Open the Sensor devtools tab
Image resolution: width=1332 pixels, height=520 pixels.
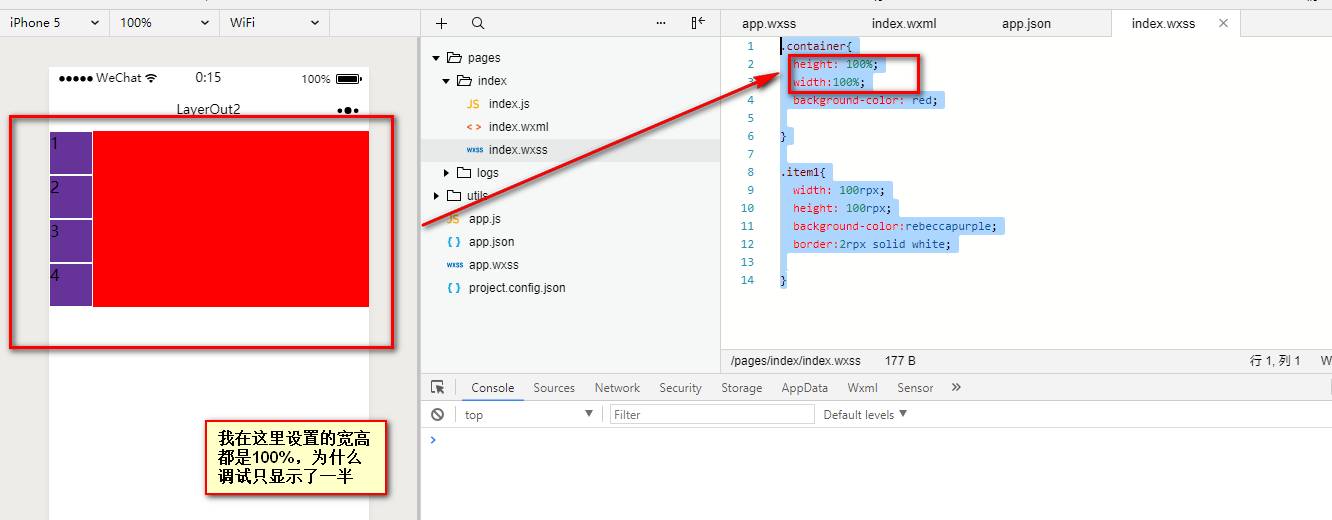pyautogui.click(x=915, y=388)
